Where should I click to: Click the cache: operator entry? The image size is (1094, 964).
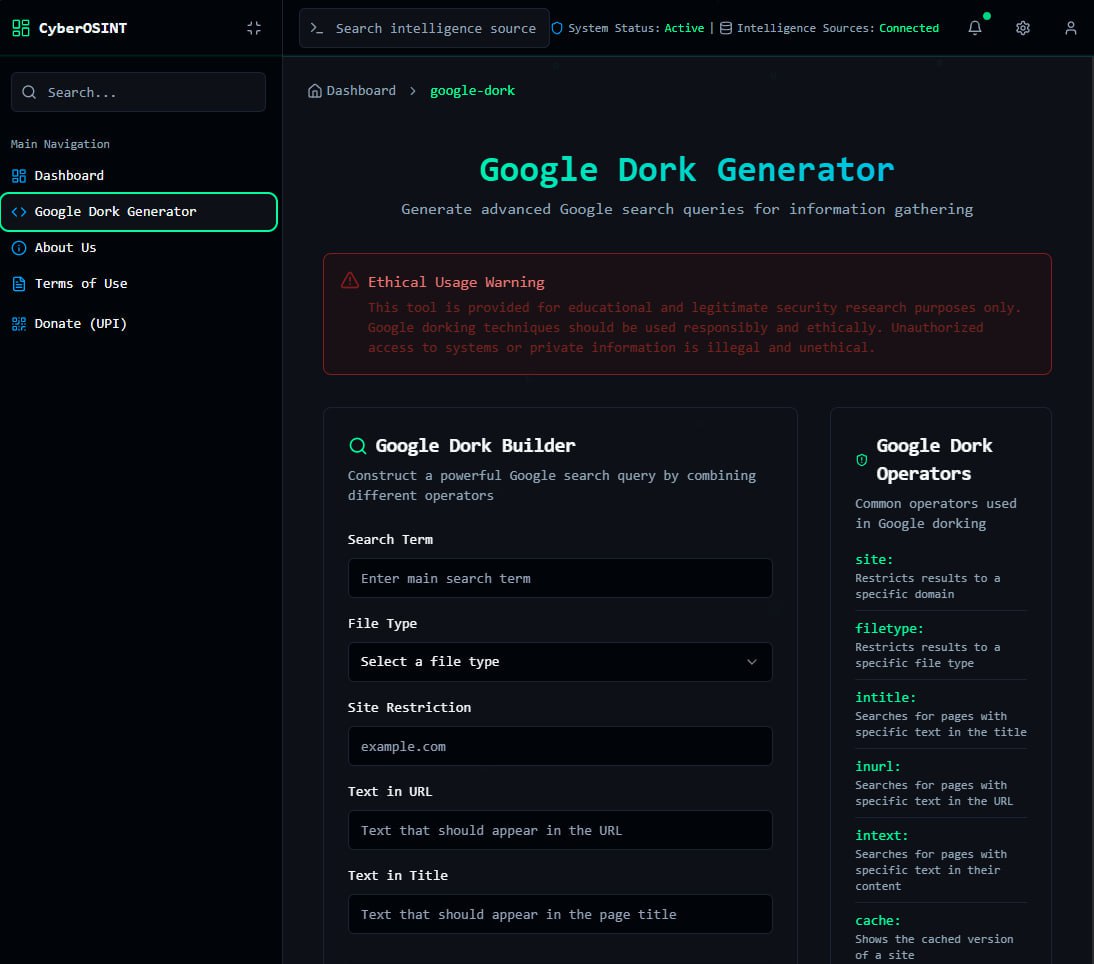point(941,937)
